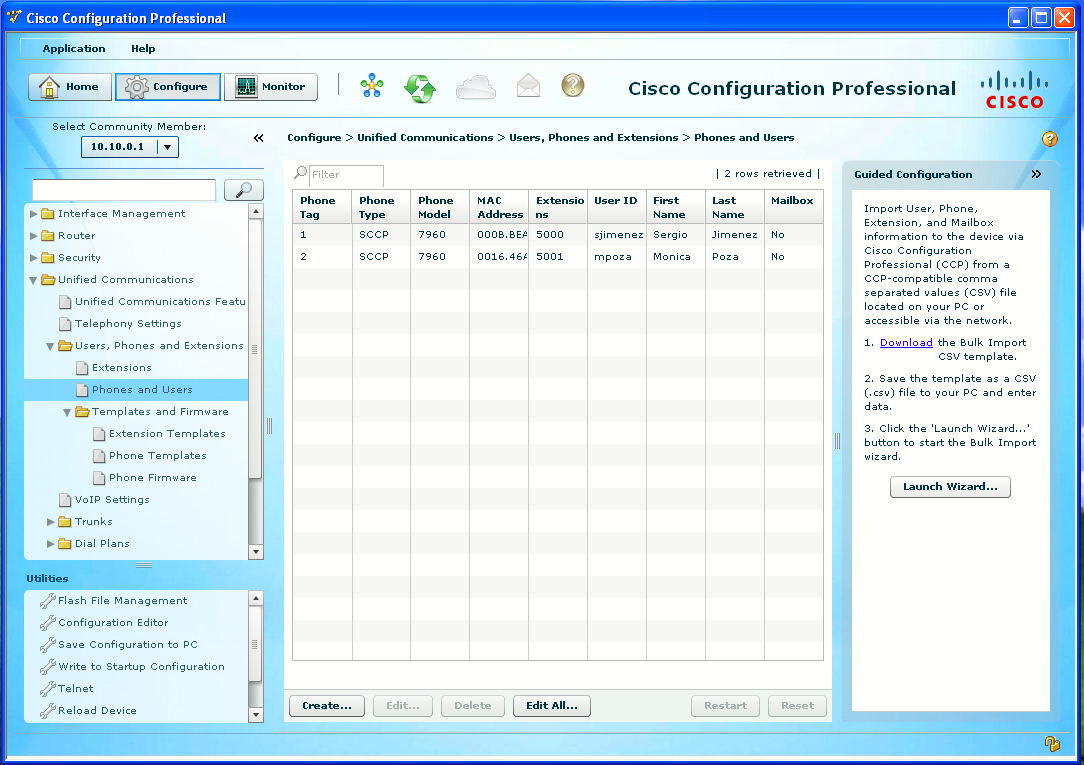Sort by Last Name column header
The image size is (1084, 765).
coord(735,207)
